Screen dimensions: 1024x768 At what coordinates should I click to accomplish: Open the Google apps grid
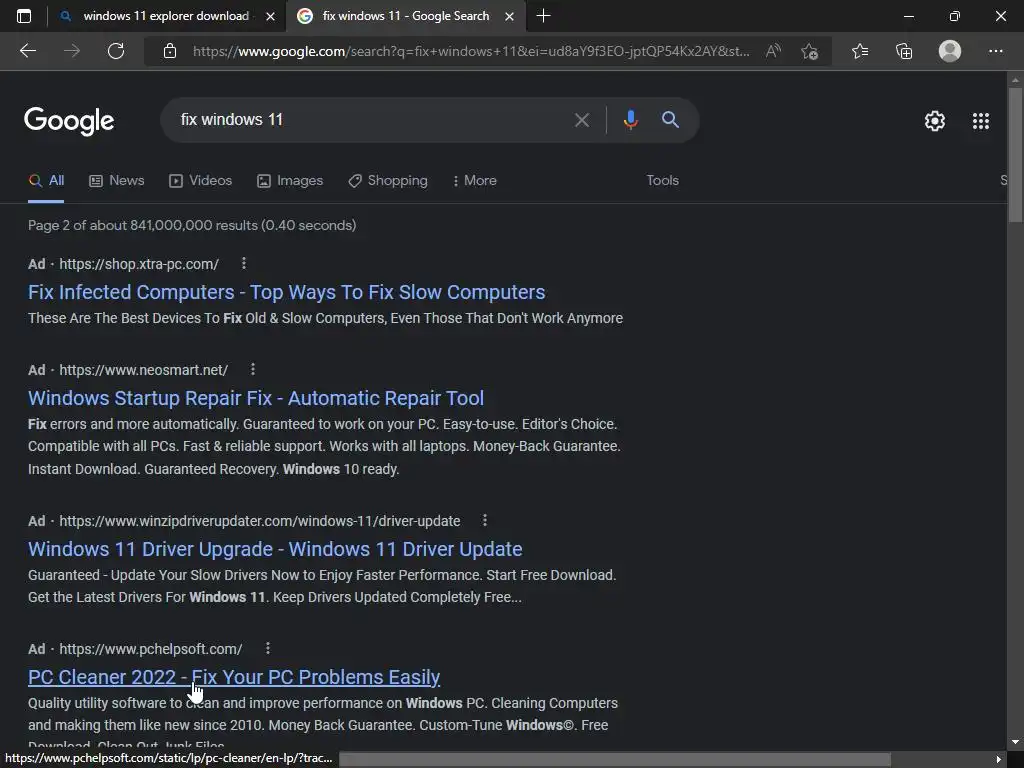point(980,121)
